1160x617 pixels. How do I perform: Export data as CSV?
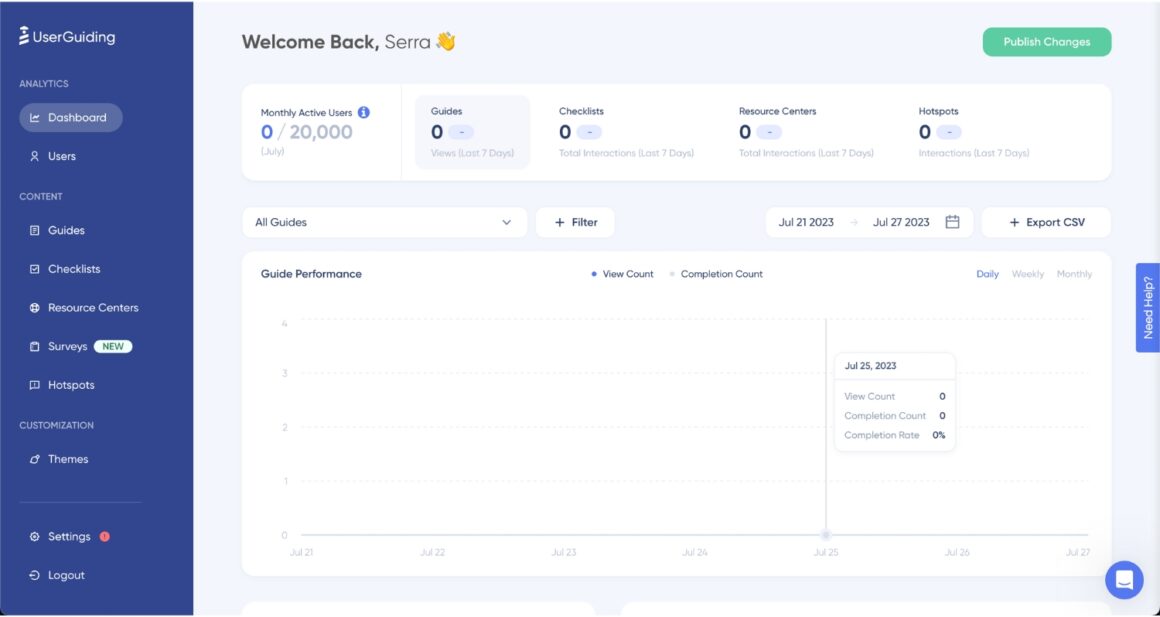click(x=1047, y=221)
